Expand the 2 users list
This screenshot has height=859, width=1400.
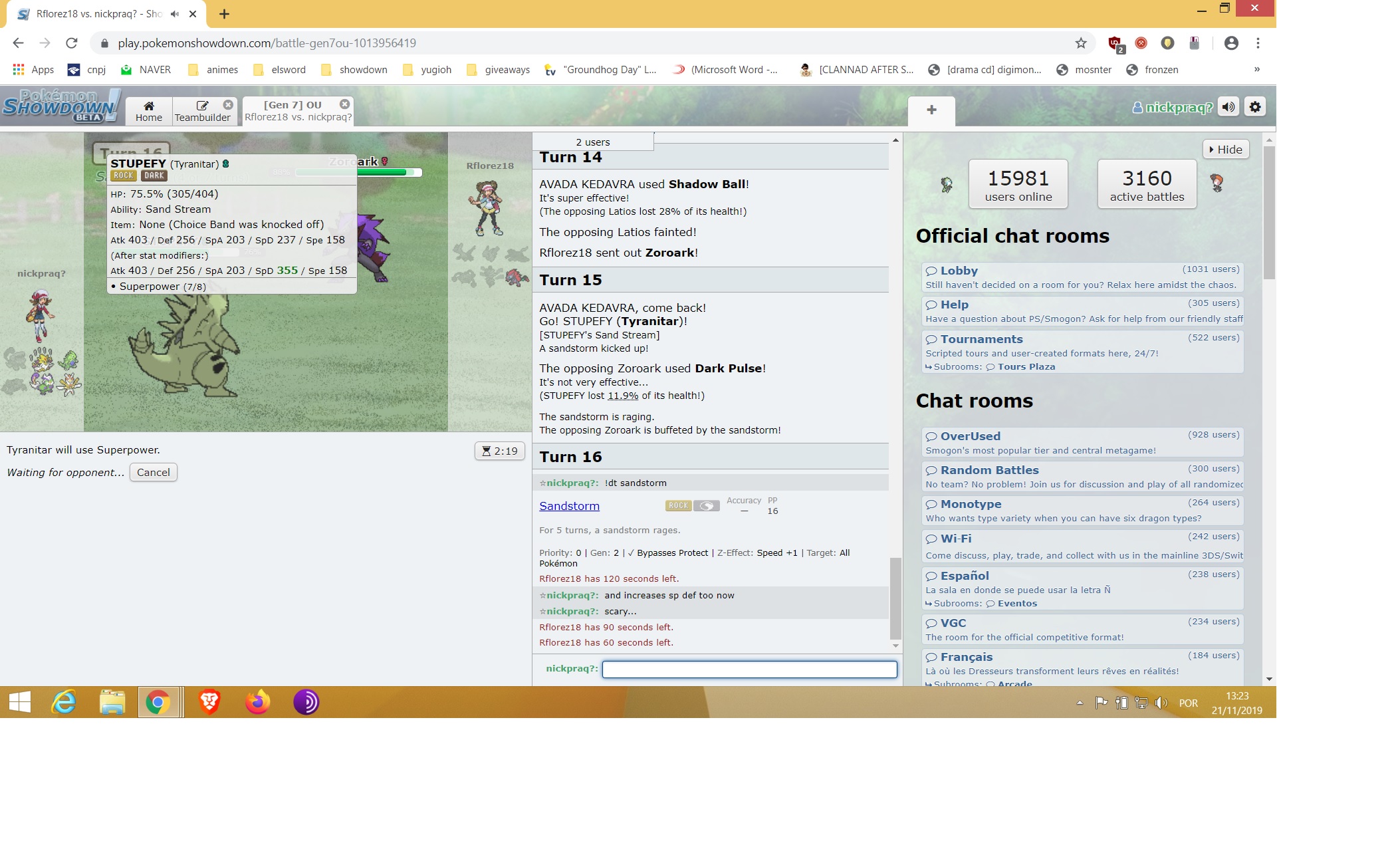(x=592, y=142)
